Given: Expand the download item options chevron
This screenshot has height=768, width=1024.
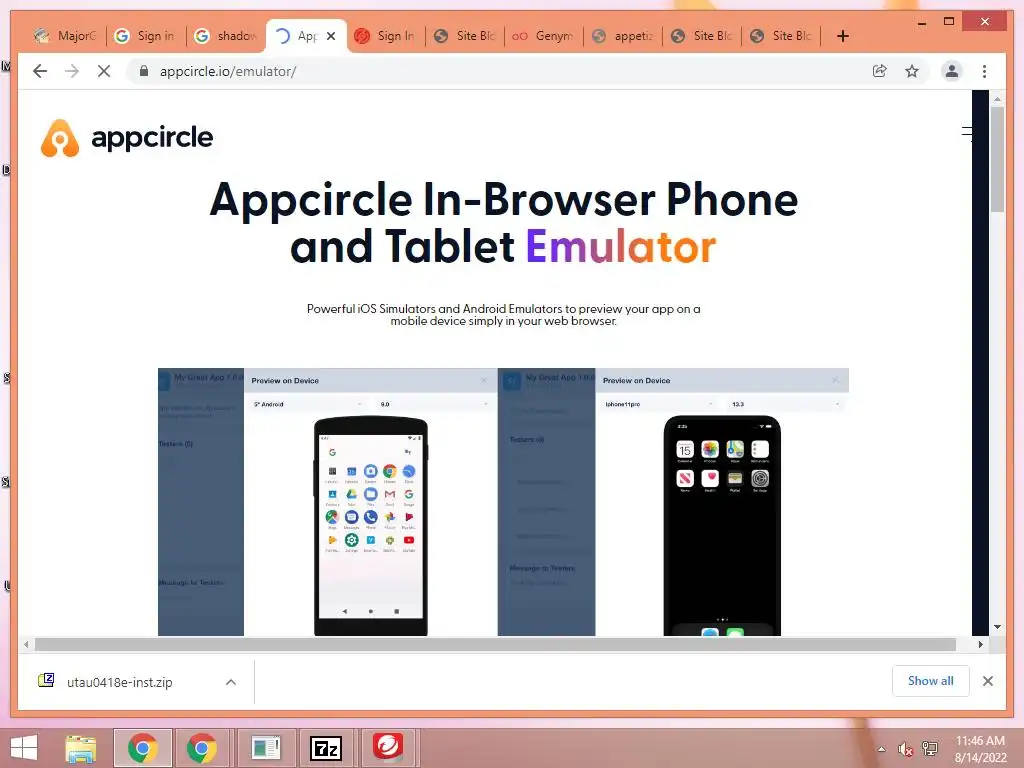Looking at the screenshot, I should click(x=231, y=682).
